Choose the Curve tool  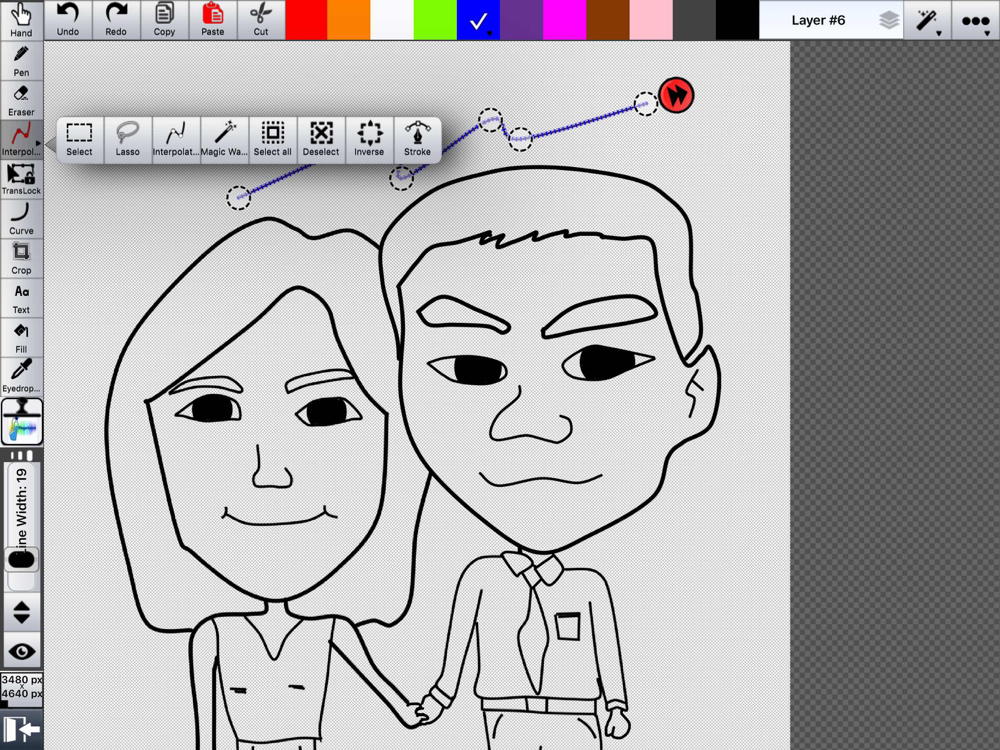21,218
